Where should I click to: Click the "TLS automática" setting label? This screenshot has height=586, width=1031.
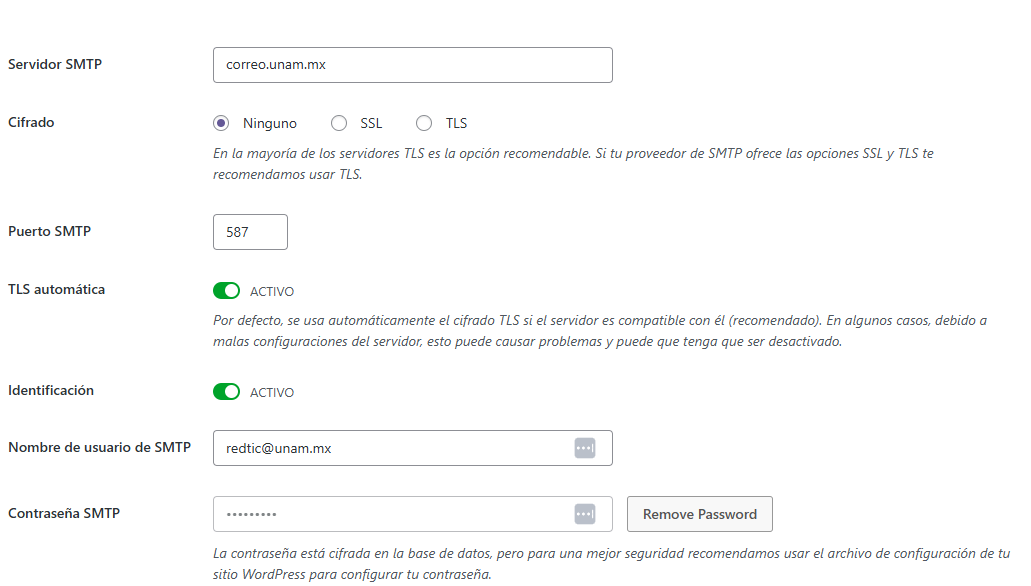tap(56, 290)
